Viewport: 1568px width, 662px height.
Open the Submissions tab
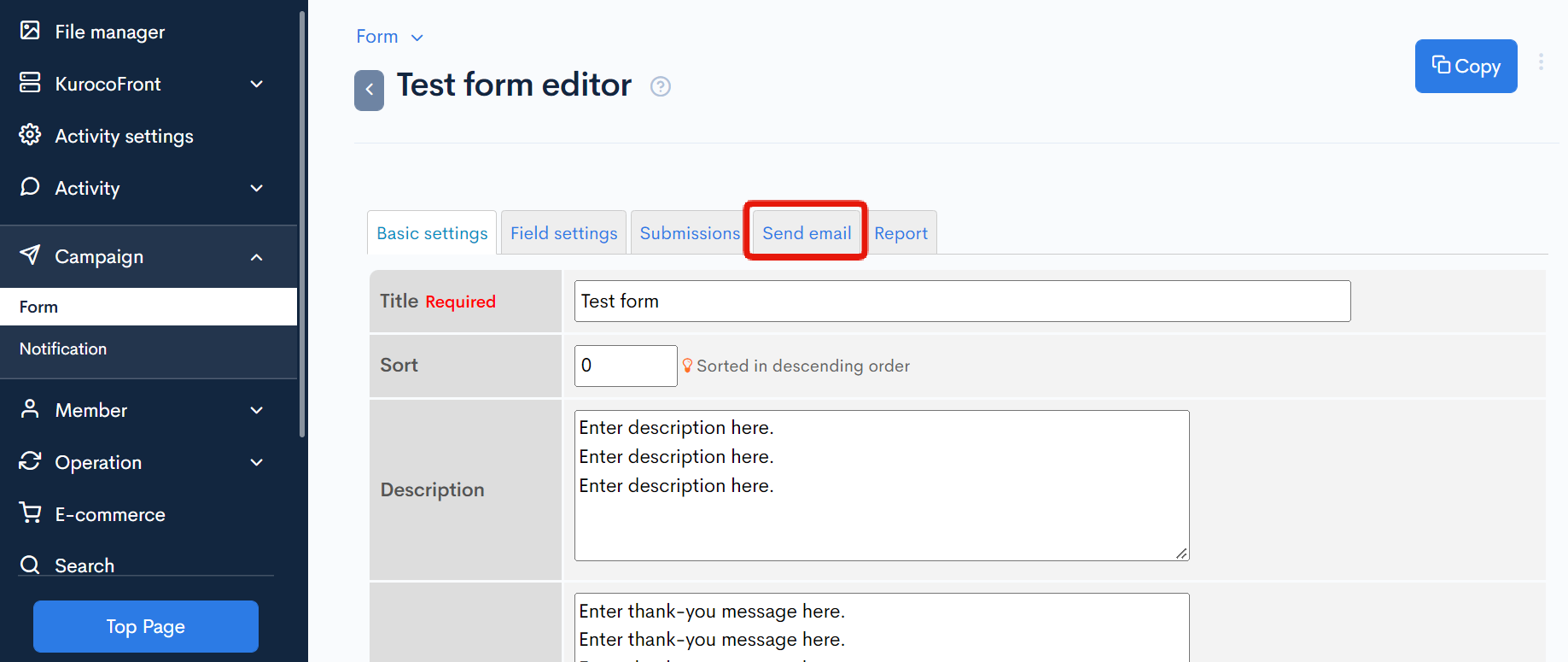[x=690, y=233]
